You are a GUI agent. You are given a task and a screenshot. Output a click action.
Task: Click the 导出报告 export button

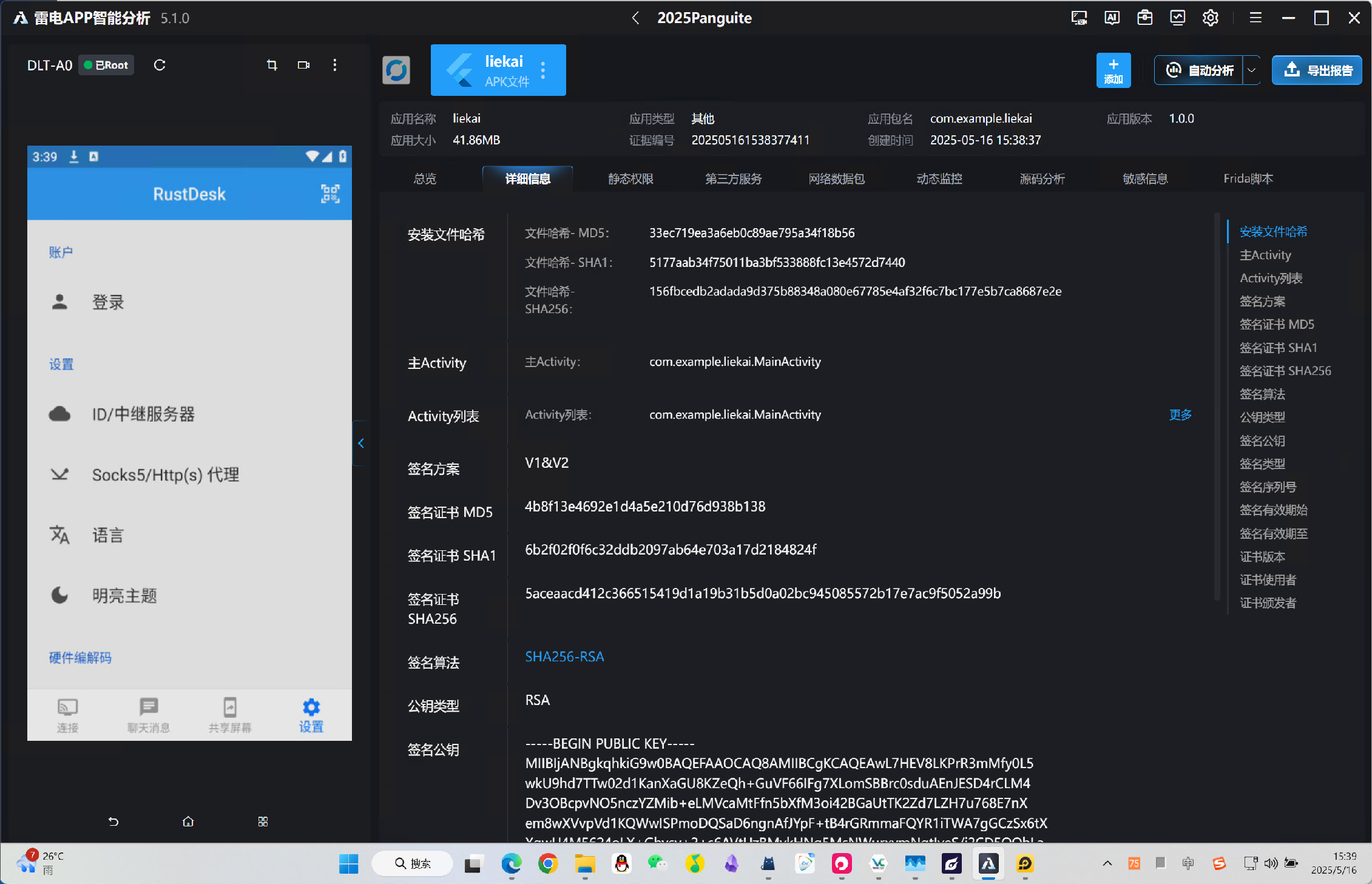pos(1317,70)
